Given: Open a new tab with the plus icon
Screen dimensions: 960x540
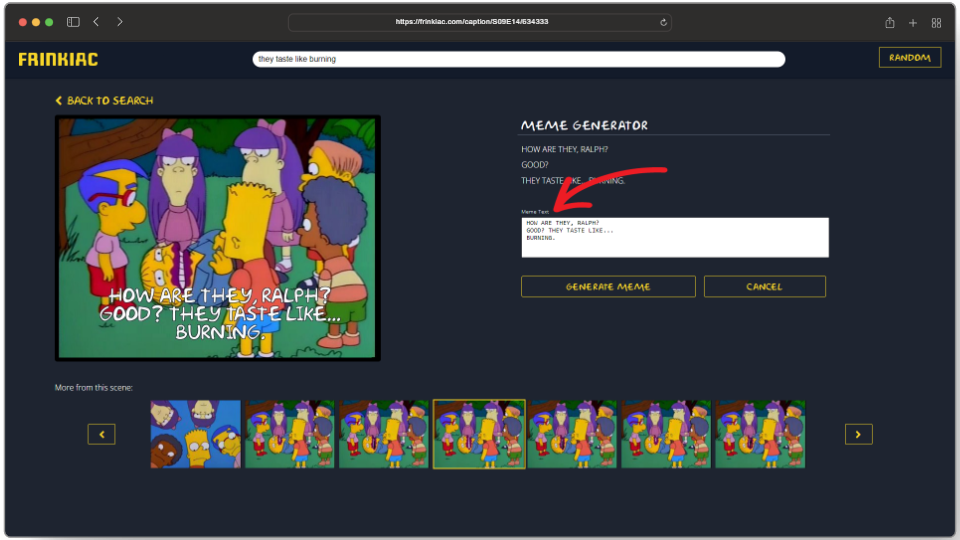Looking at the screenshot, I should tap(913, 23).
